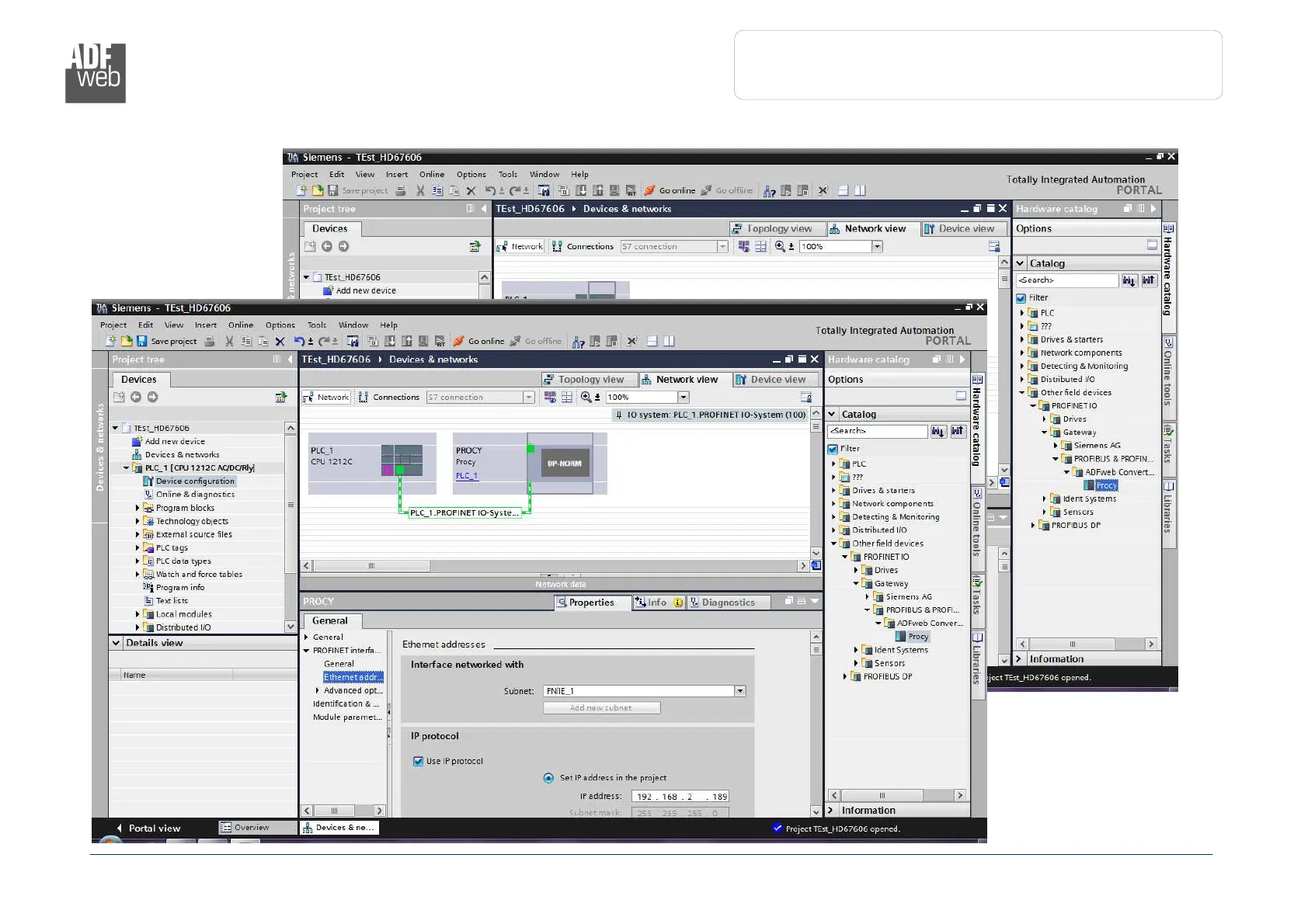
Task: Click the DP-NORM module block on the Procy device
Action: click(x=564, y=464)
